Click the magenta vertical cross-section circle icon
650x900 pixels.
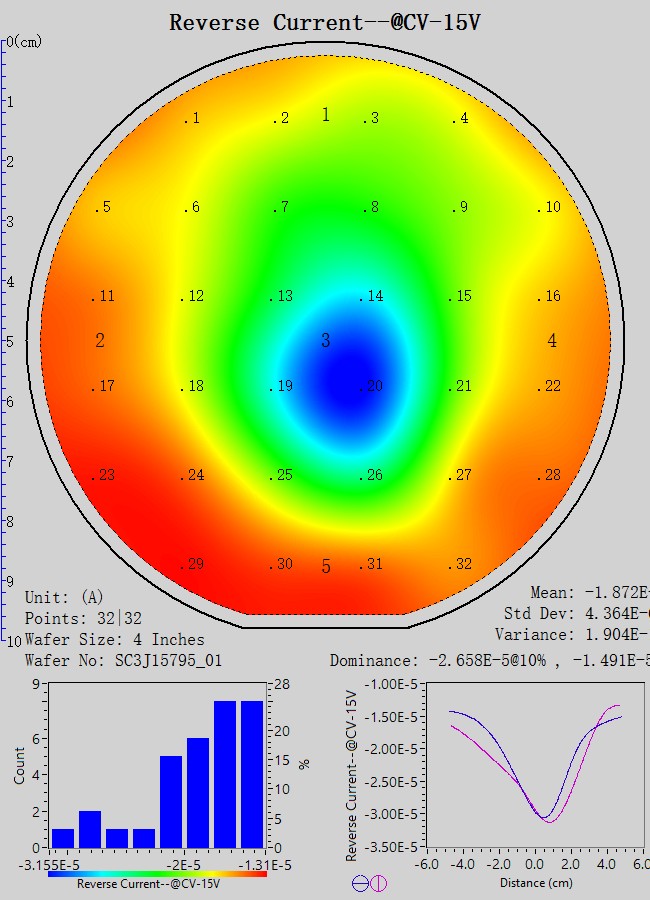pos(379,883)
